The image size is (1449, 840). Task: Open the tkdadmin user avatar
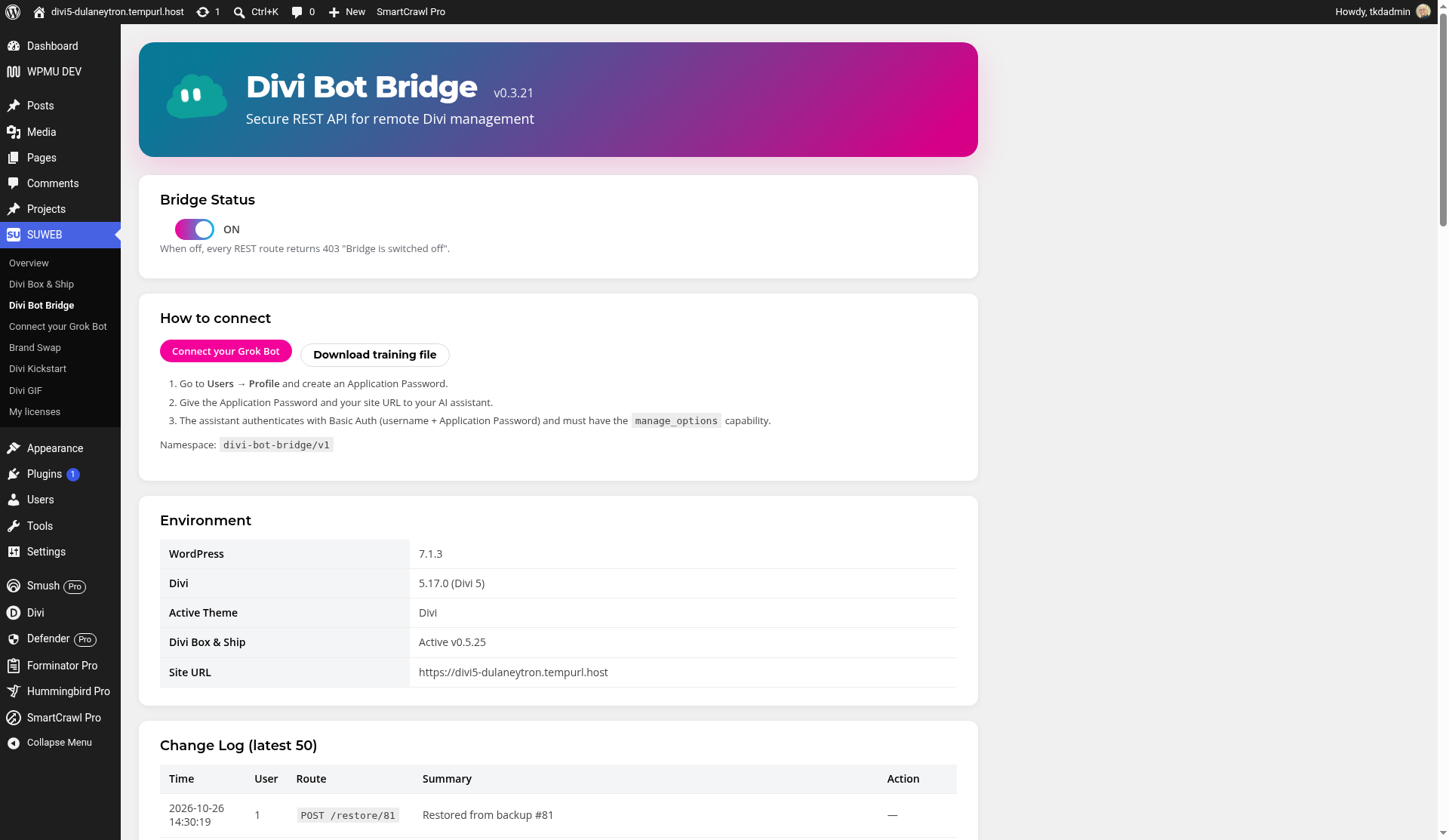point(1423,11)
